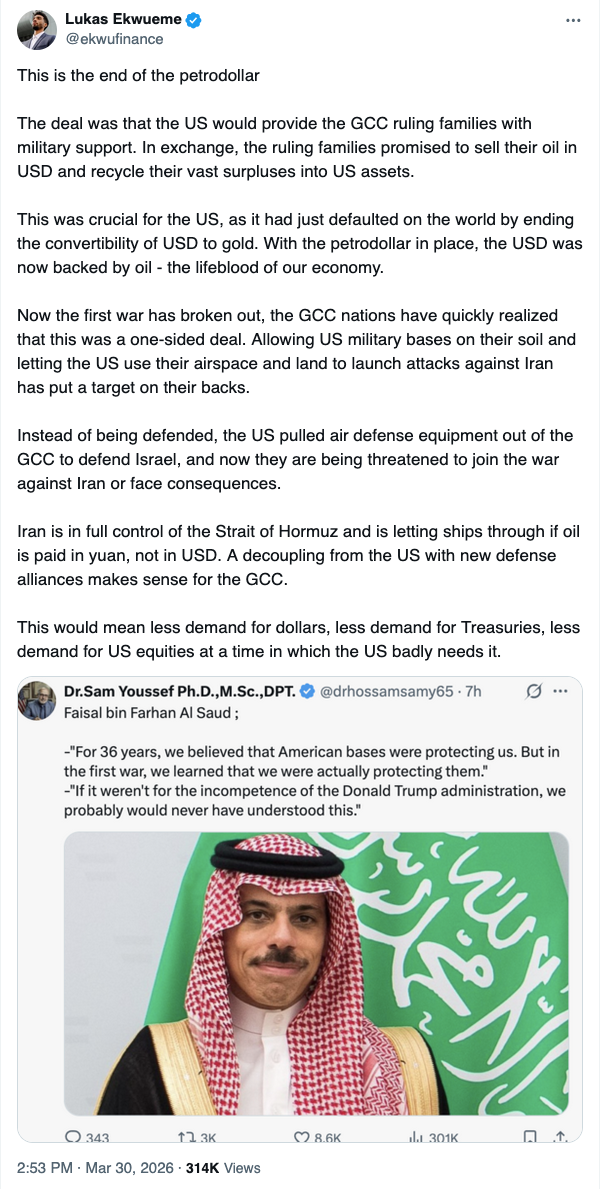Click Dr.Sam Youssef's profile avatar
This screenshot has height=1189, width=604.
[36, 702]
